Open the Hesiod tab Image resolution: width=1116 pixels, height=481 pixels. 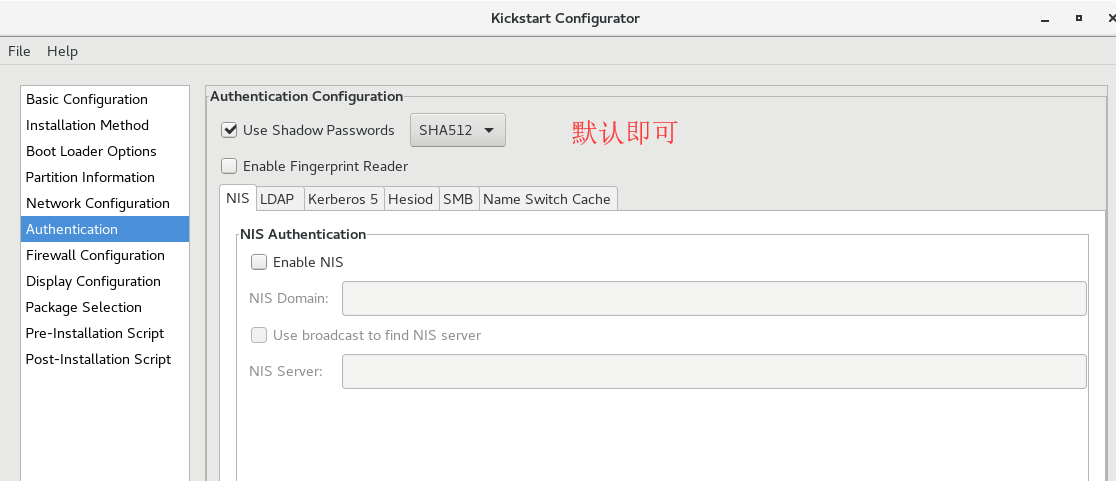click(411, 199)
